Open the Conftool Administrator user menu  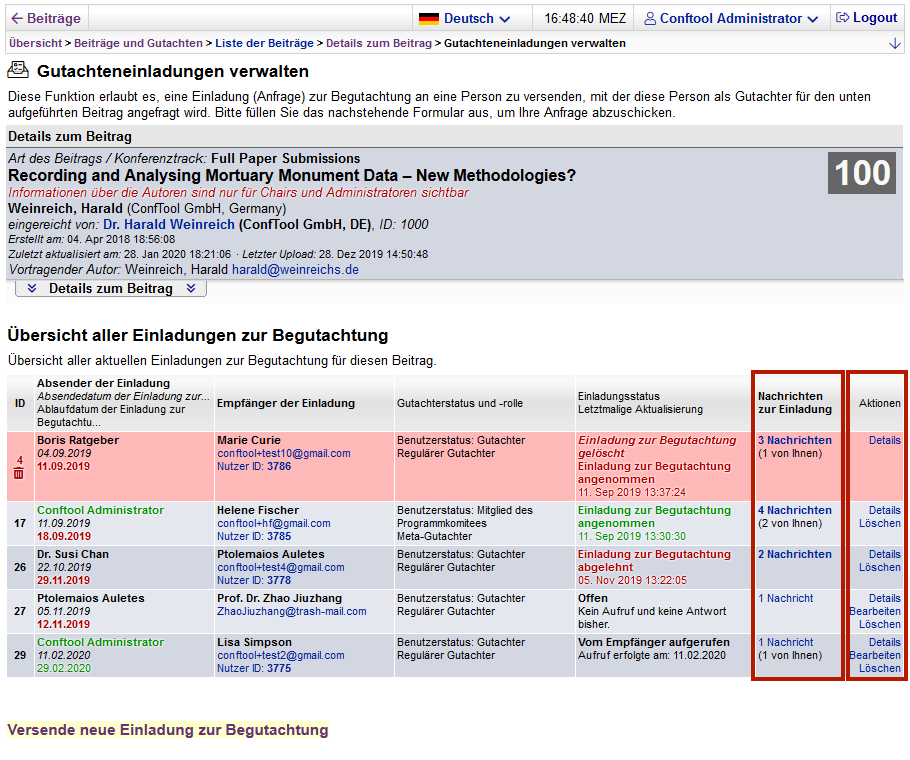click(x=731, y=18)
